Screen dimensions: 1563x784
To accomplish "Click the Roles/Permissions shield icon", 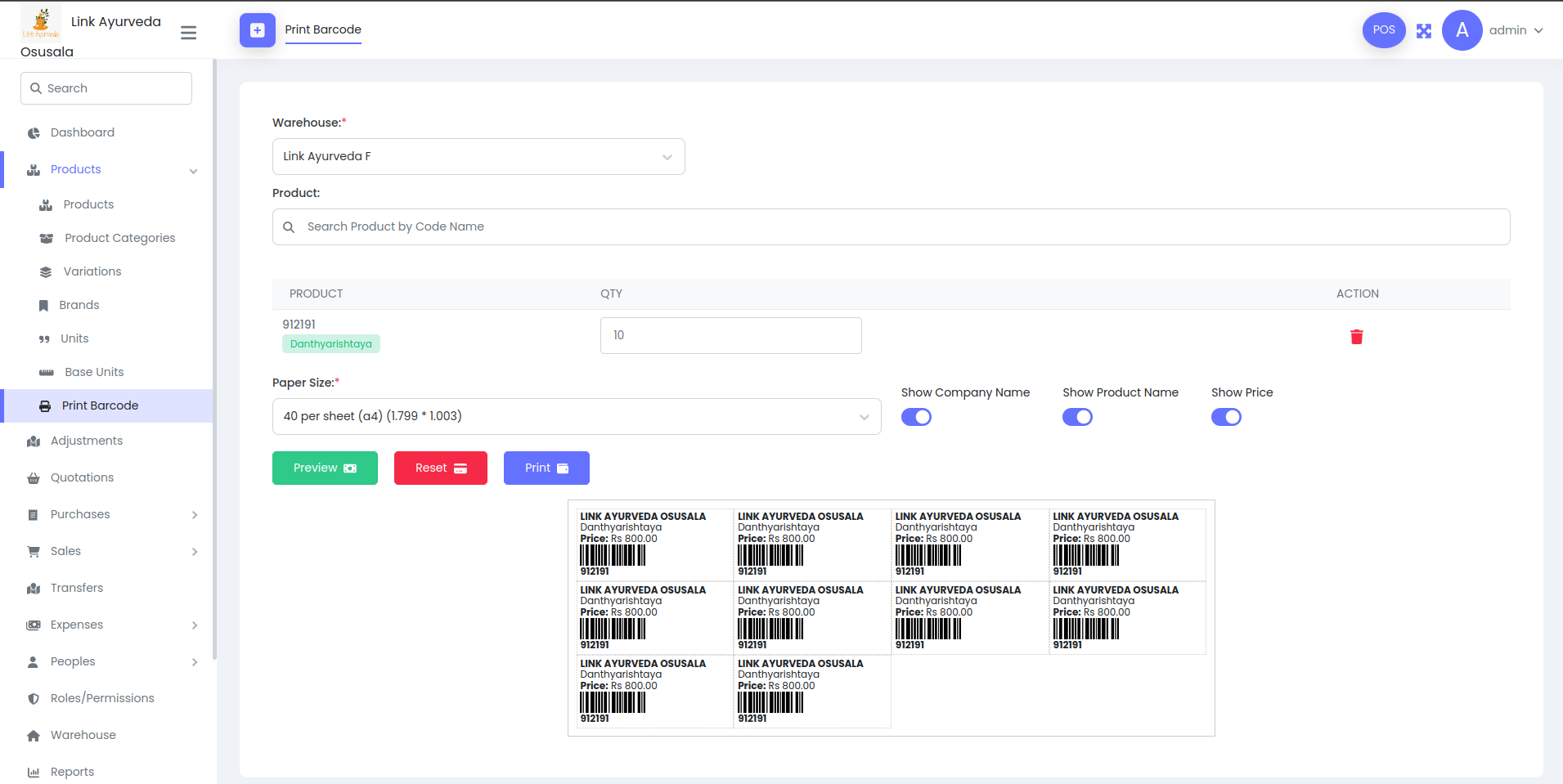I will pyautogui.click(x=34, y=699).
